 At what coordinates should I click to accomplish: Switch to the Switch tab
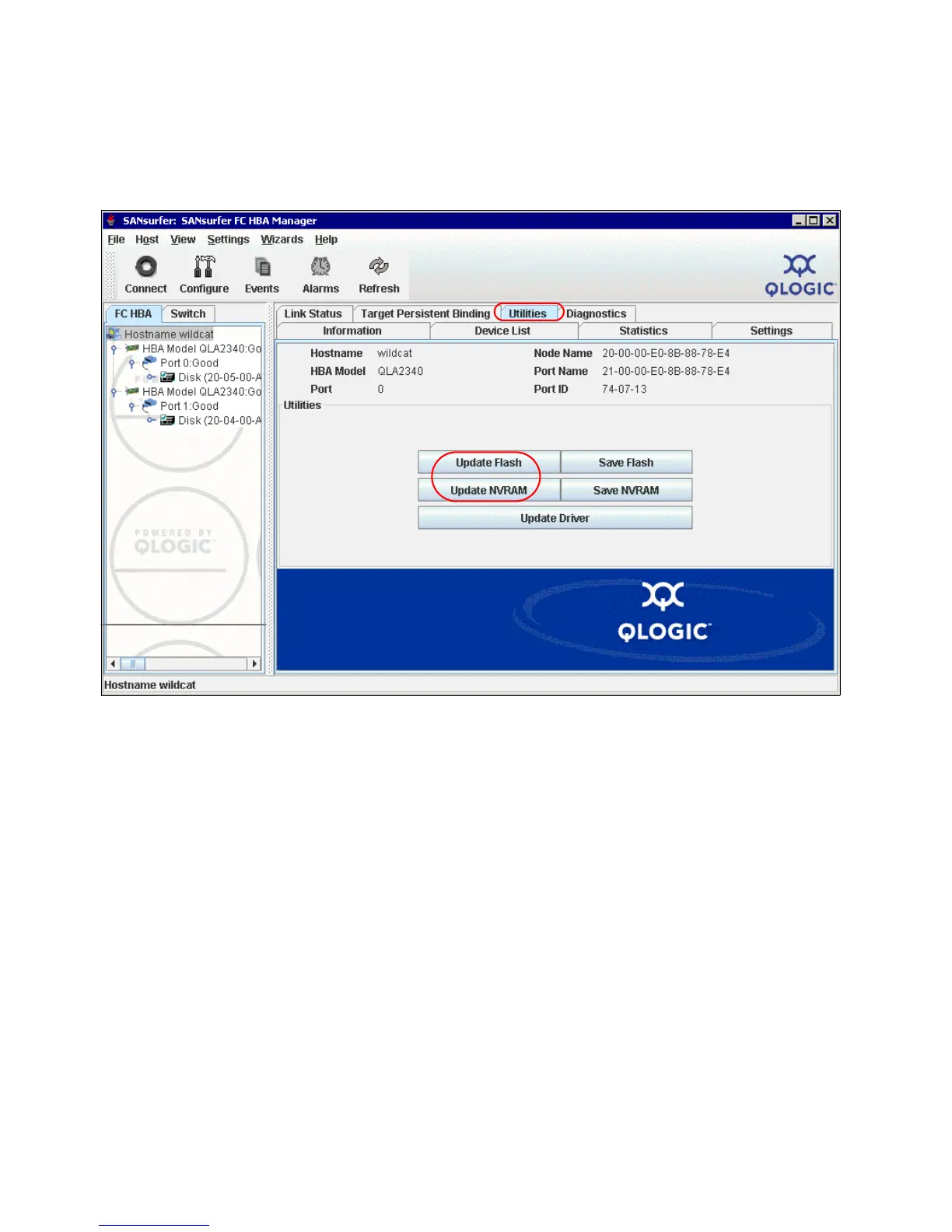[x=187, y=313]
